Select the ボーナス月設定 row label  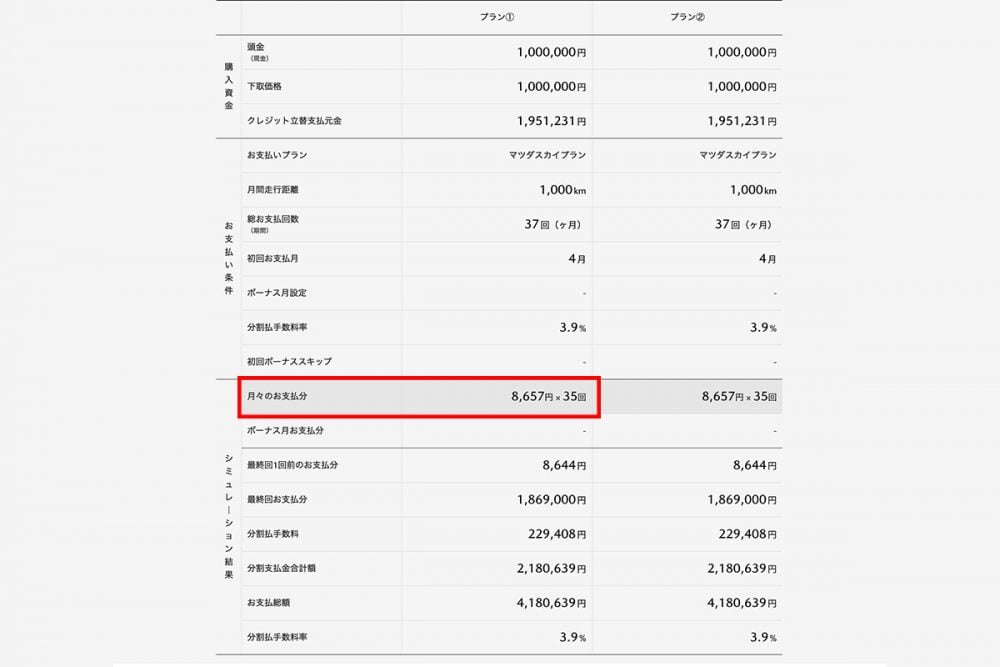click(276, 293)
